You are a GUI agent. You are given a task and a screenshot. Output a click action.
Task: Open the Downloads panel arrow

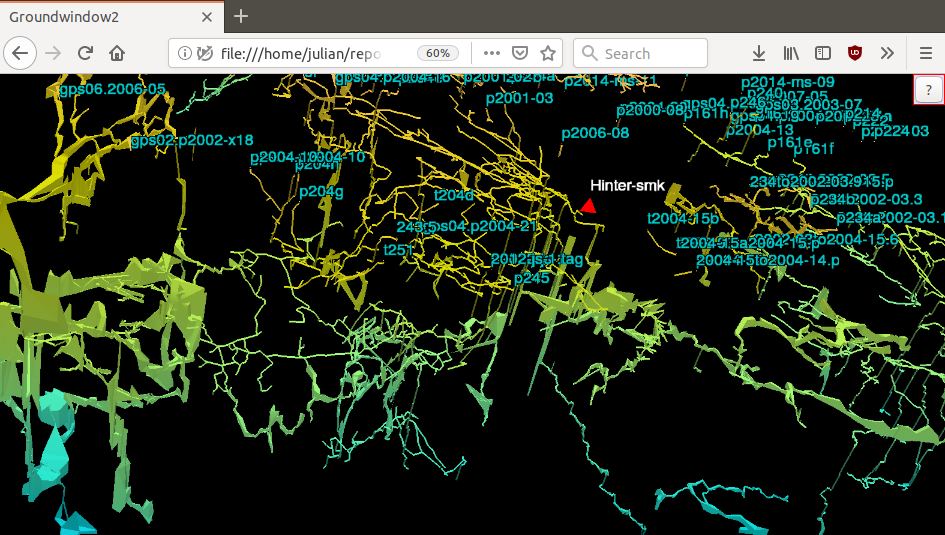point(759,53)
